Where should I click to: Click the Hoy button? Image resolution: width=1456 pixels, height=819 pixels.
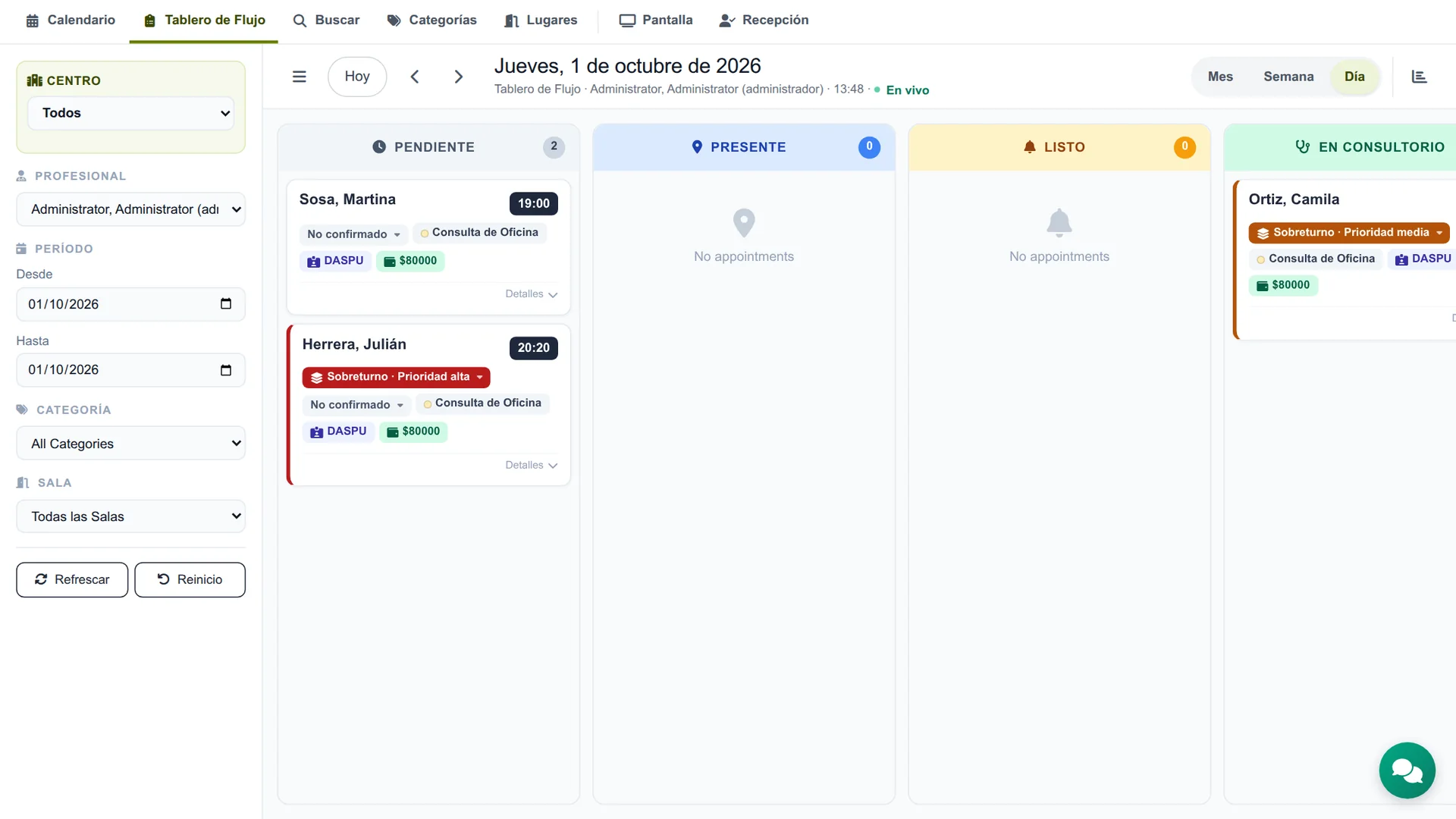(357, 77)
